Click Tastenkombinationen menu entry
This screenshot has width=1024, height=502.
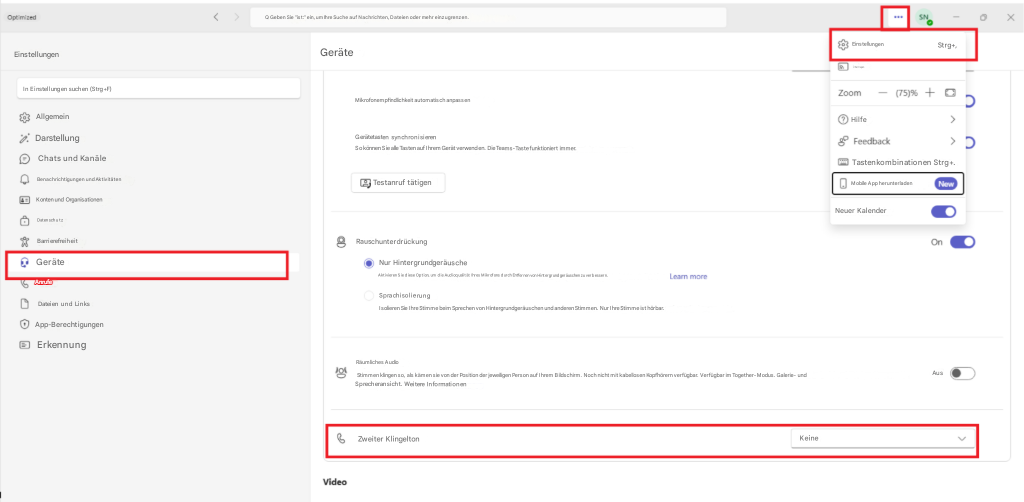[897, 162]
